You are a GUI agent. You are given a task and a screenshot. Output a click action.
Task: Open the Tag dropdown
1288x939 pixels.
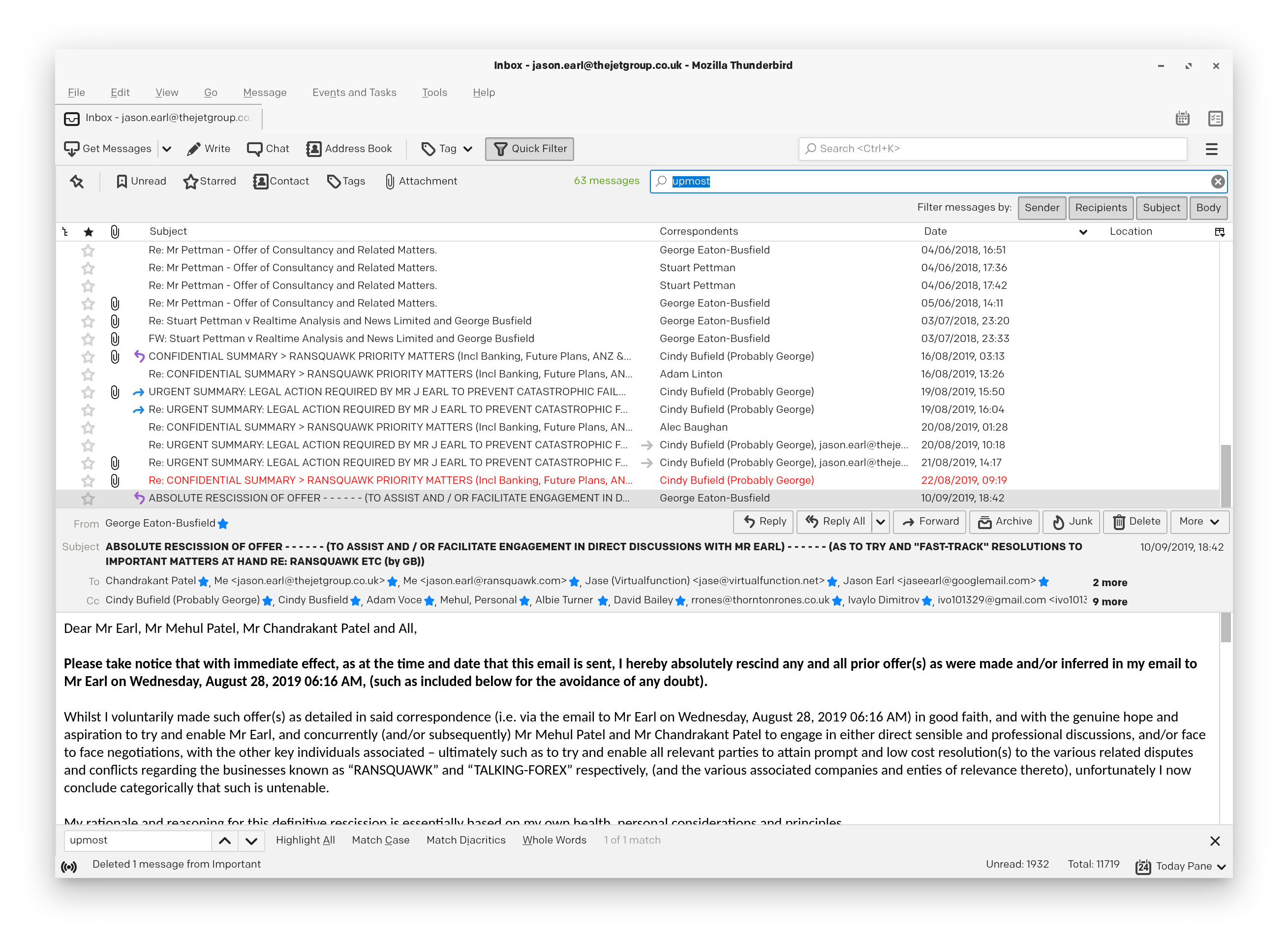click(447, 149)
